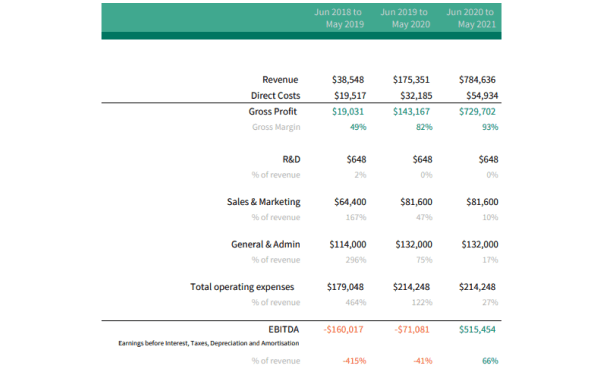Click Direct Costs value $32,185
The height and width of the screenshot is (371, 600).
pyautogui.click(x=416, y=96)
